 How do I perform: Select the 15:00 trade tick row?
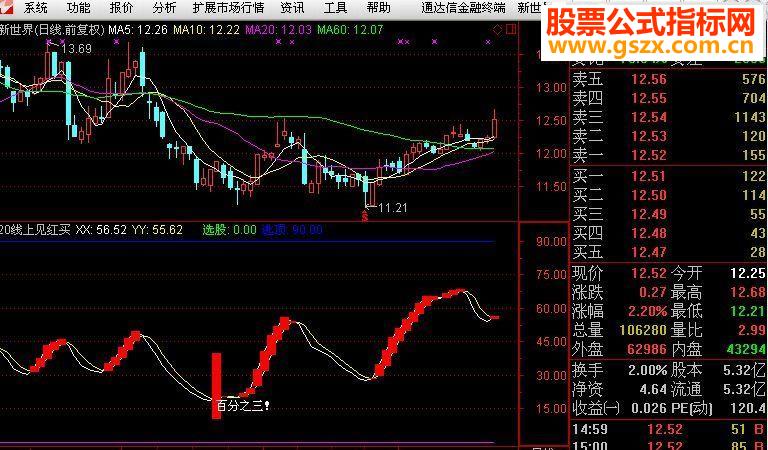pos(669,445)
